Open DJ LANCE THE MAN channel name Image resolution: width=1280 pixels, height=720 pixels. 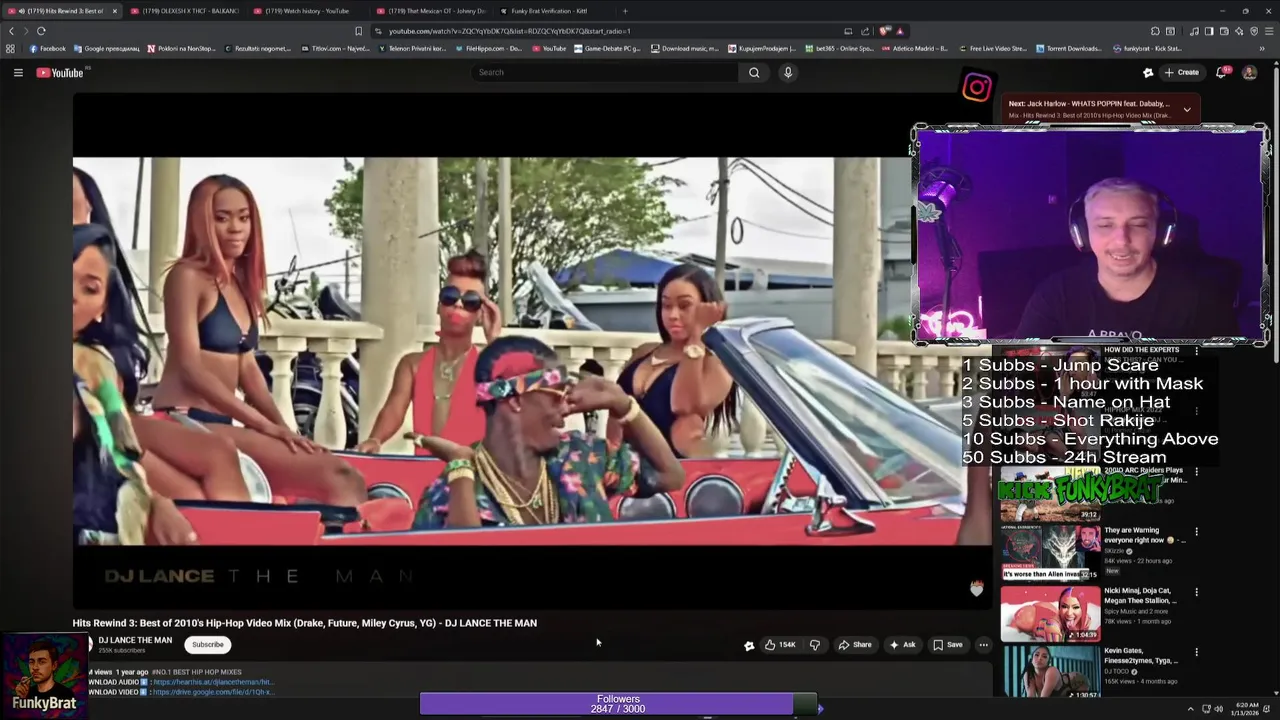(135, 640)
